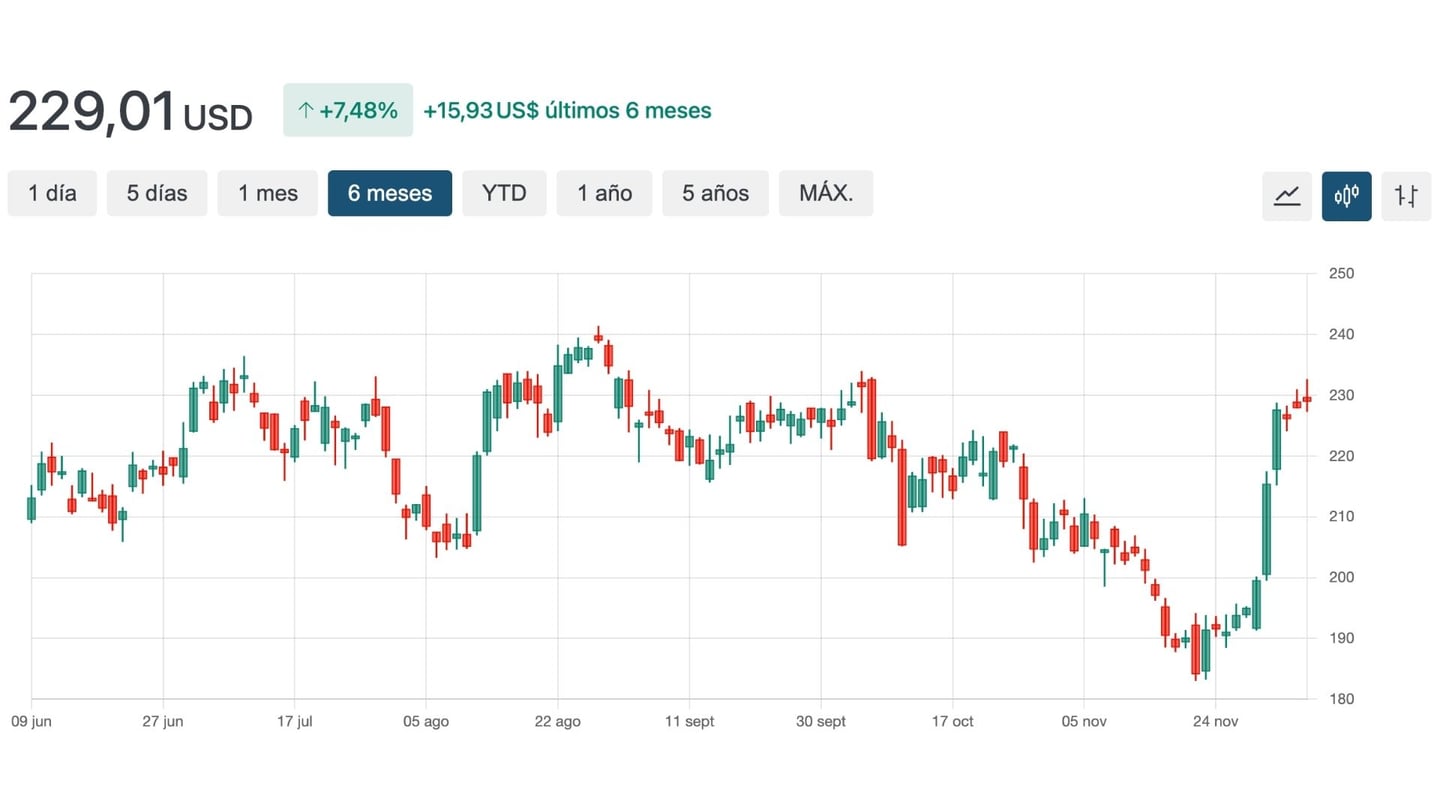Show the MÁX. full price history
This screenshot has width=1440, height=810.
[826, 193]
